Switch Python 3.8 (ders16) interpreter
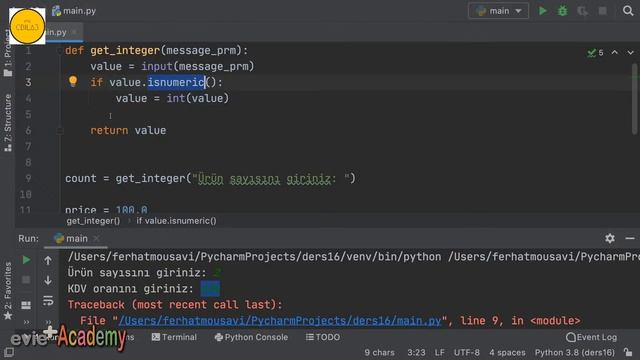The image size is (640, 360). tap(575, 353)
